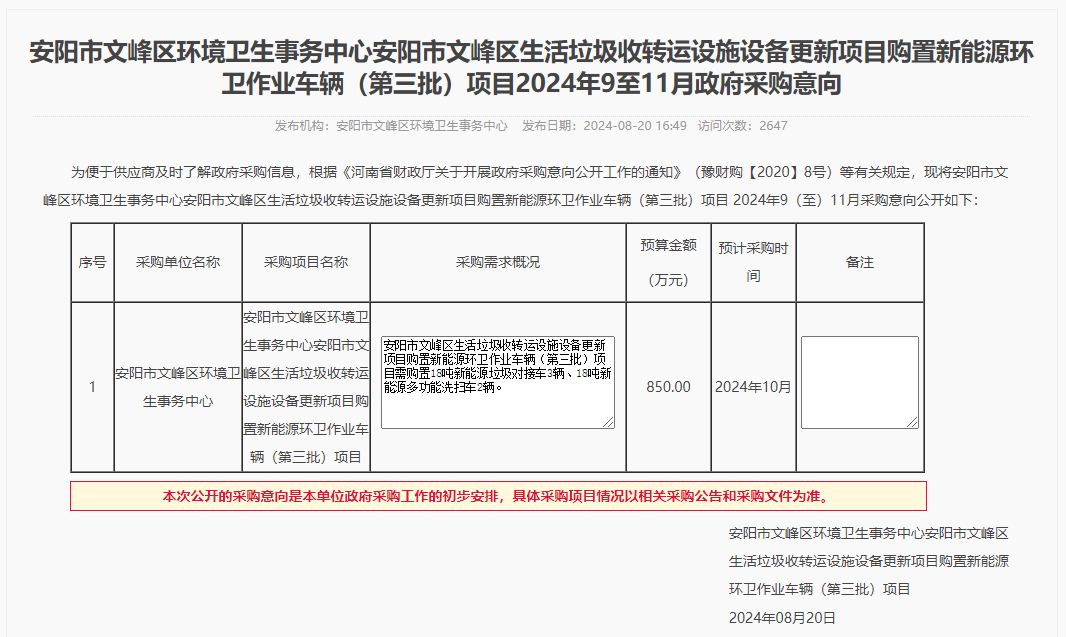The height and width of the screenshot is (637, 1066).
Task: Click the 预计采购时间 column header
Action: [x=753, y=262]
